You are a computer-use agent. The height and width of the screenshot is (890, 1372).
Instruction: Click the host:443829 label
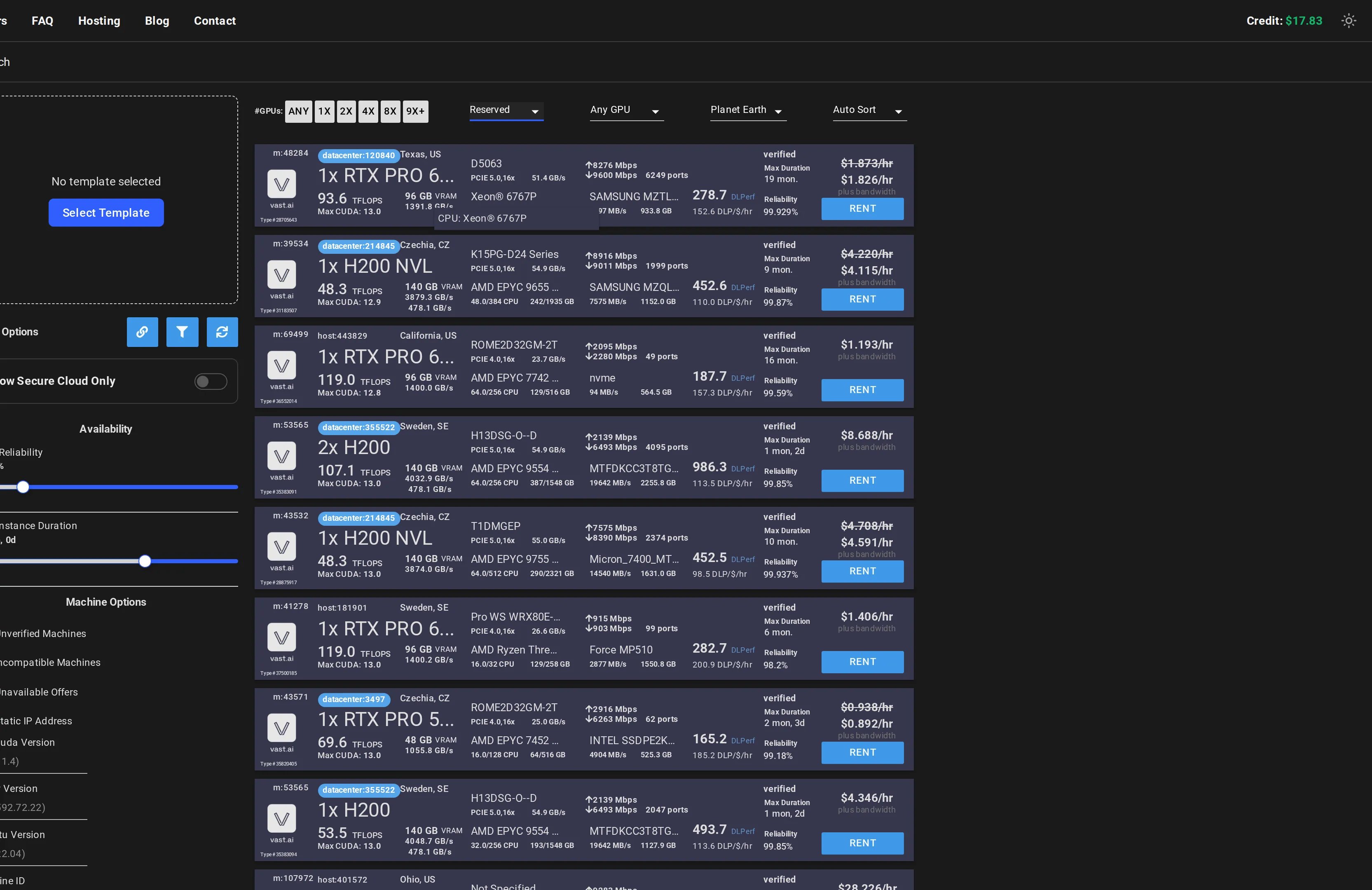click(342, 336)
